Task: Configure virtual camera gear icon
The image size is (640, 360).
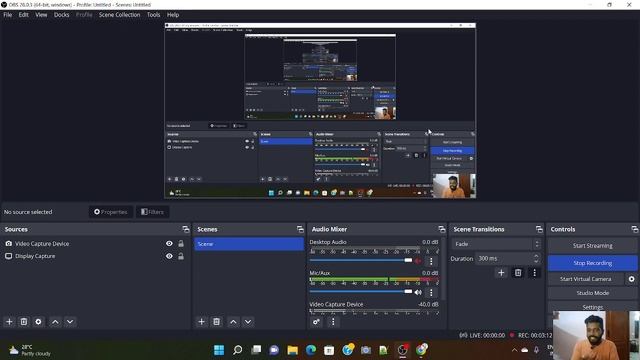Action: pyautogui.click(x=631, y=279)
